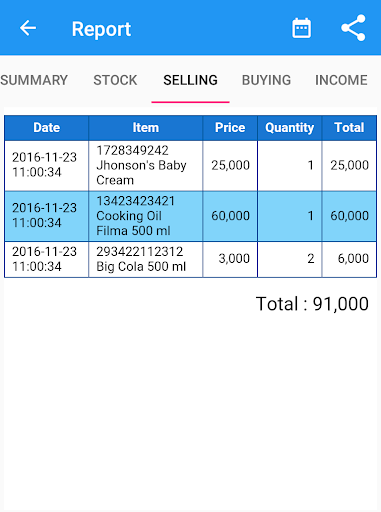Click the Price column header
The height and width of the screenshot is (512, 381).
pos(230,128)
